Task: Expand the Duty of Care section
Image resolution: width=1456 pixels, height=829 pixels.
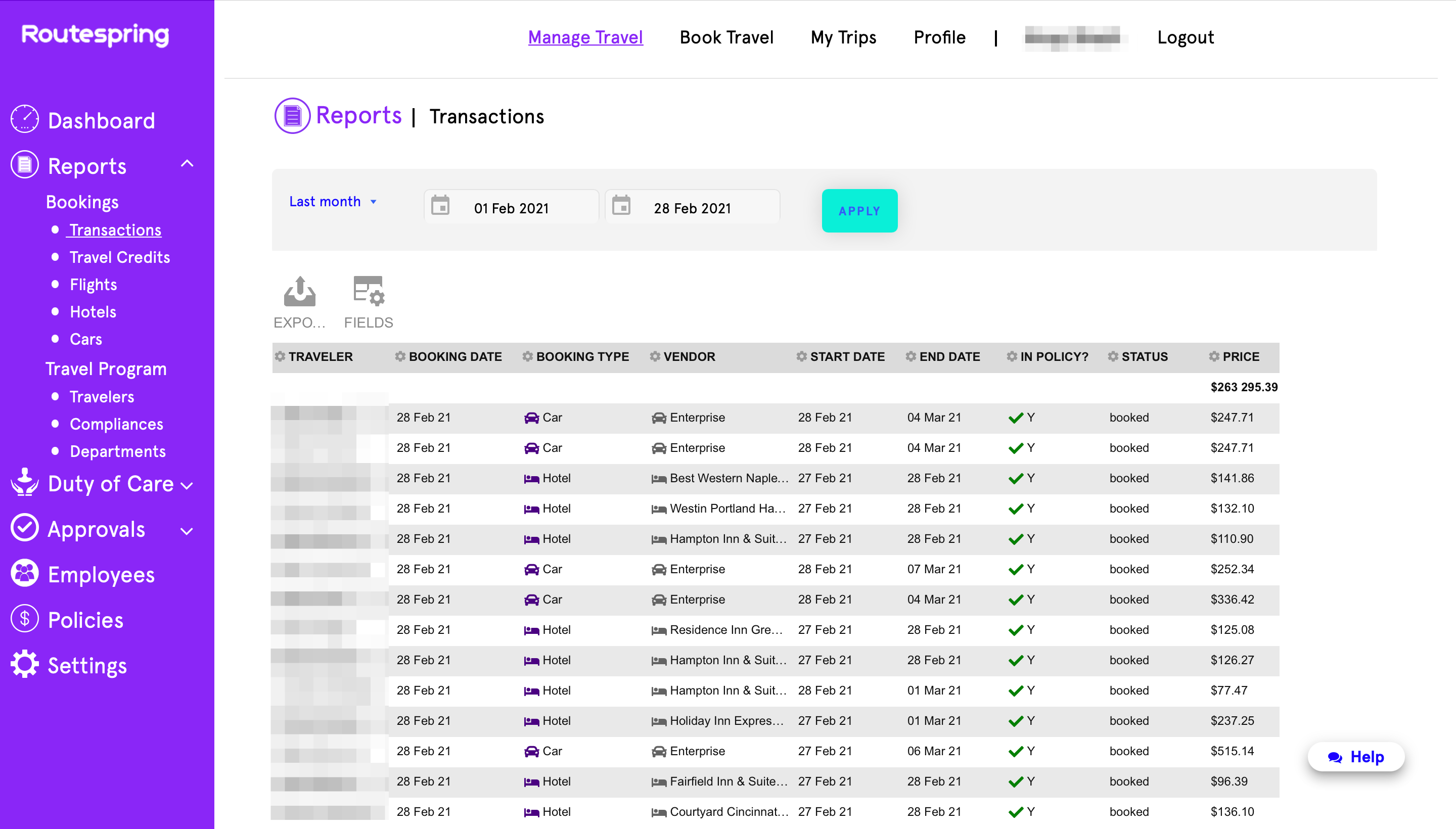Action: click(x=186, y=485)
